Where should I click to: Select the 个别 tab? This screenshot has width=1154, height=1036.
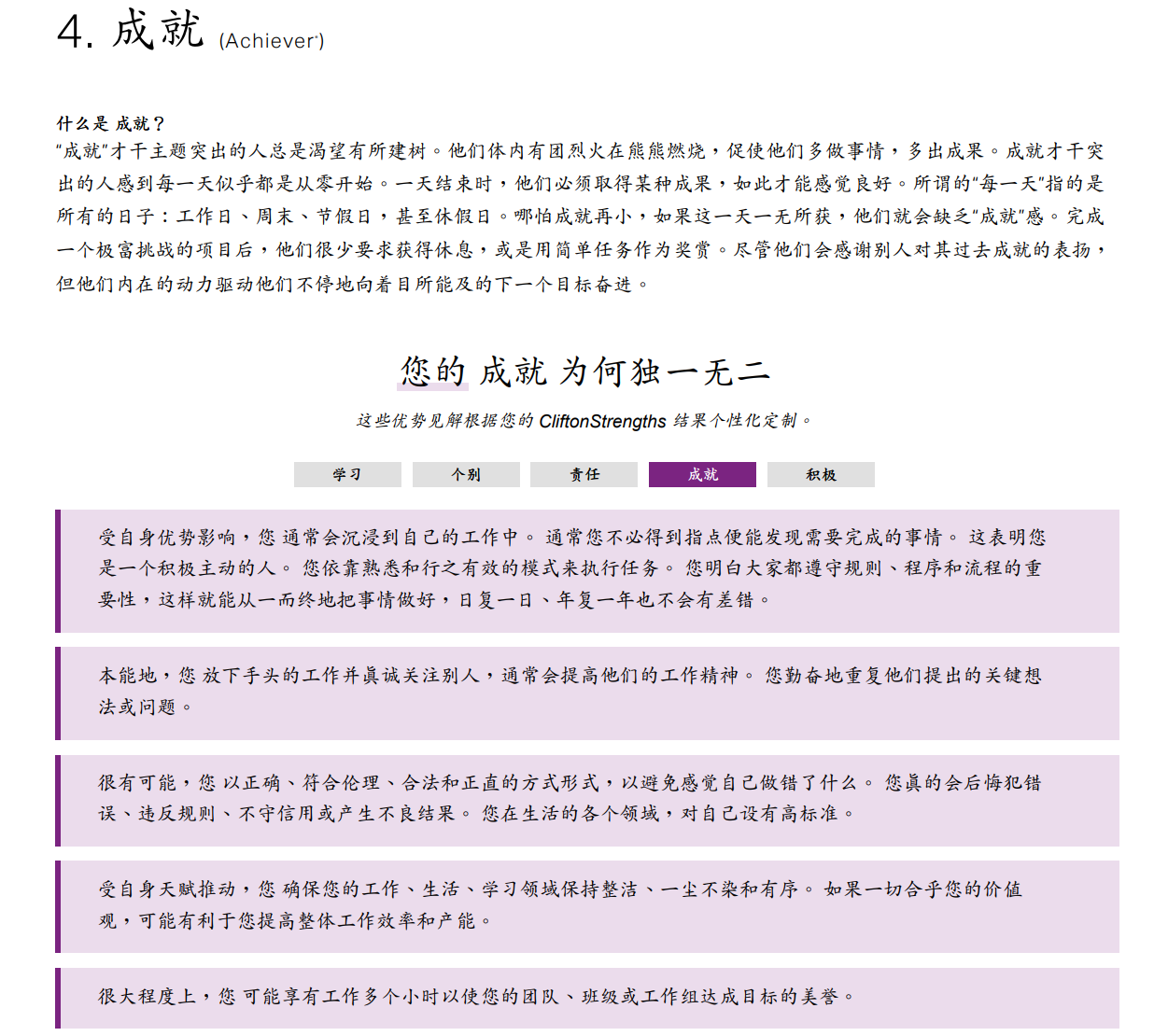pos(466,474)
